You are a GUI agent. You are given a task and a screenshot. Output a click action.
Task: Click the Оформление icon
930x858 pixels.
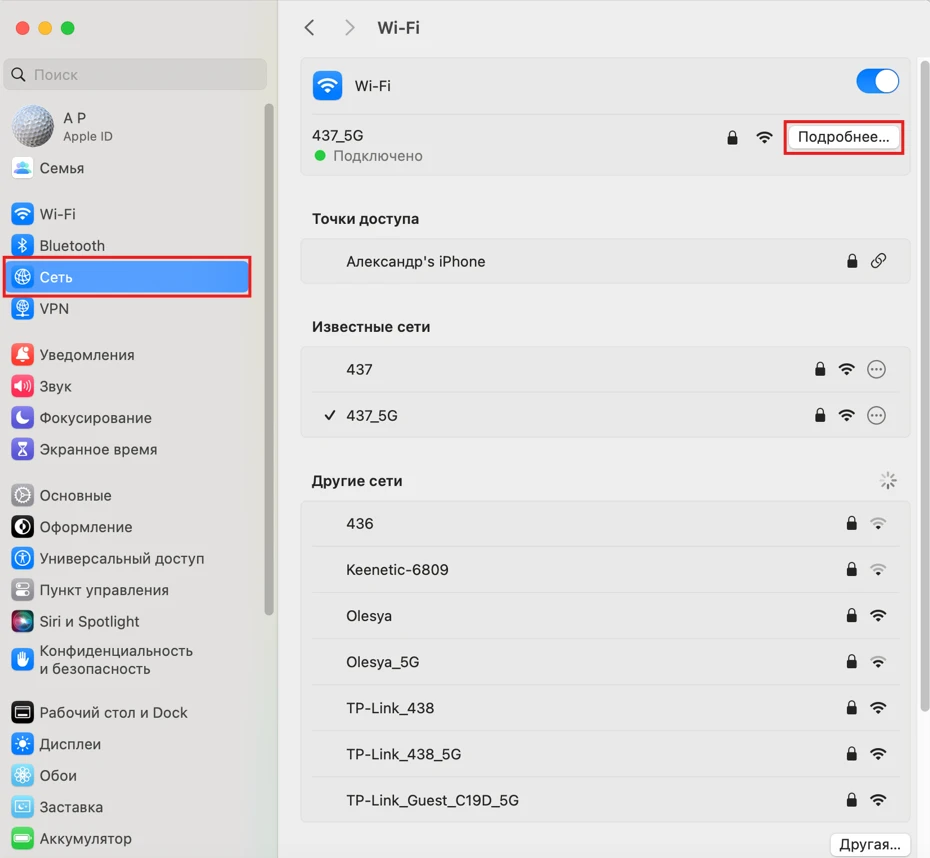click(x=23, y=527)
